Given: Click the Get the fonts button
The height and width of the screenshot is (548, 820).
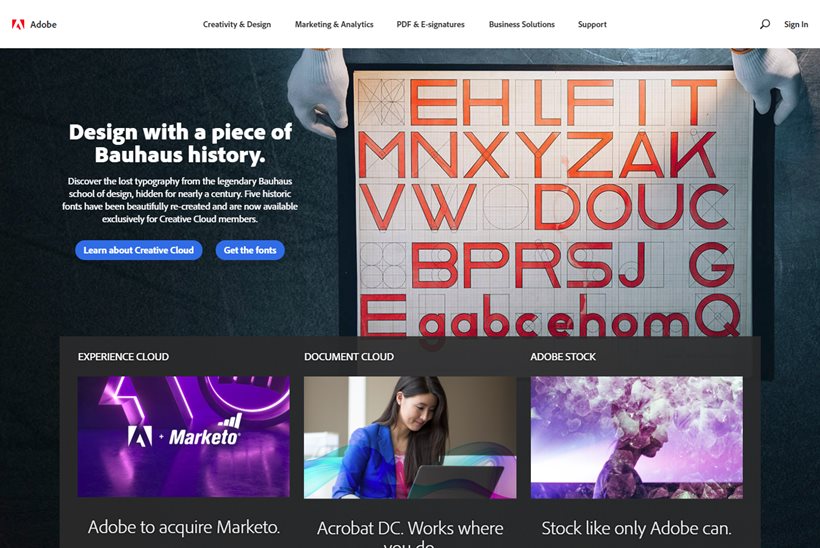Looking at the screenshot, I should click(250, 250).
